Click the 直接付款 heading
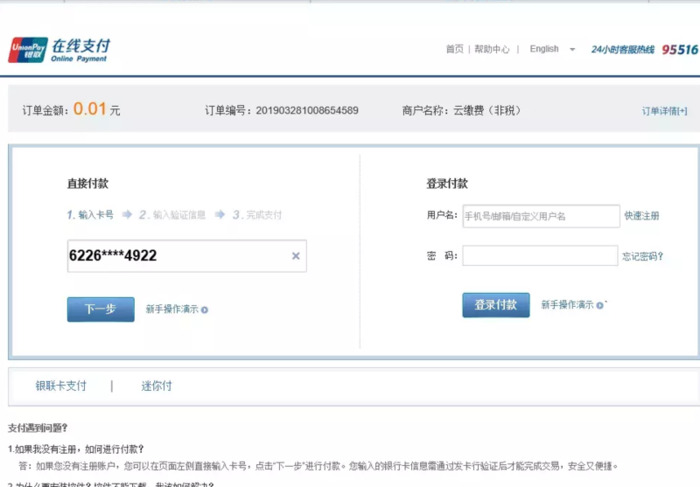The image size is (700, 487). pos(88,183)
